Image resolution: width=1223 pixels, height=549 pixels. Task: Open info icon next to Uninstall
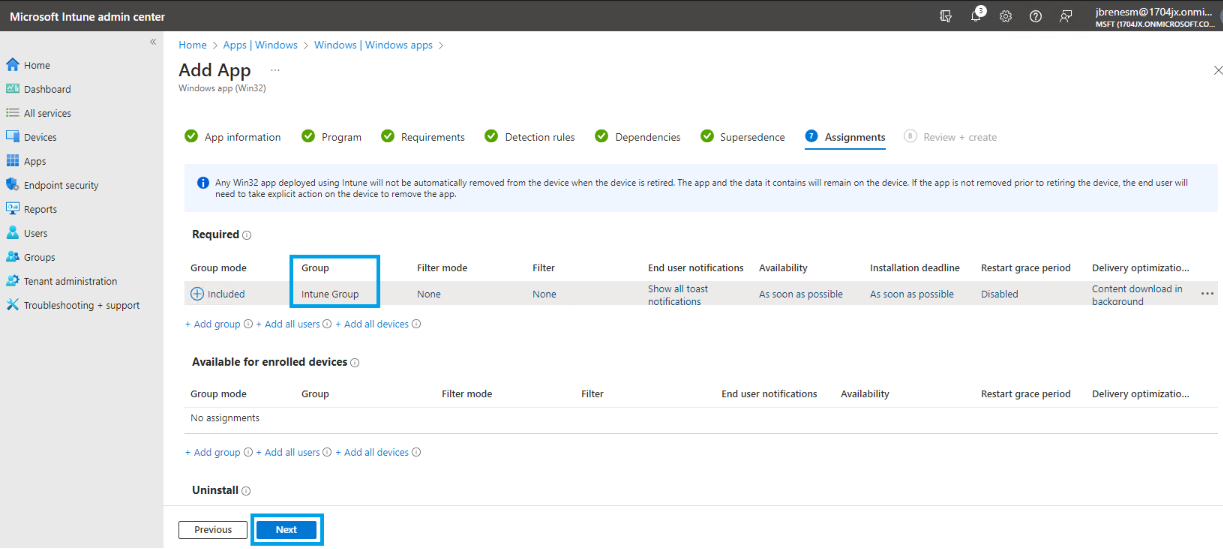point(246,491)
